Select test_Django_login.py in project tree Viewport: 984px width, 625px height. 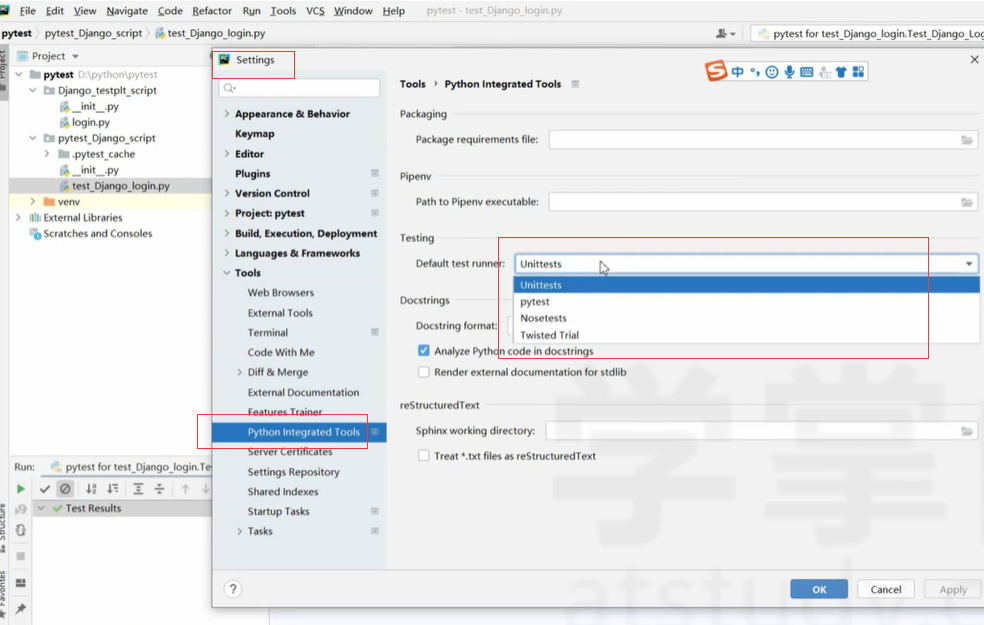(x=120, y=186)
